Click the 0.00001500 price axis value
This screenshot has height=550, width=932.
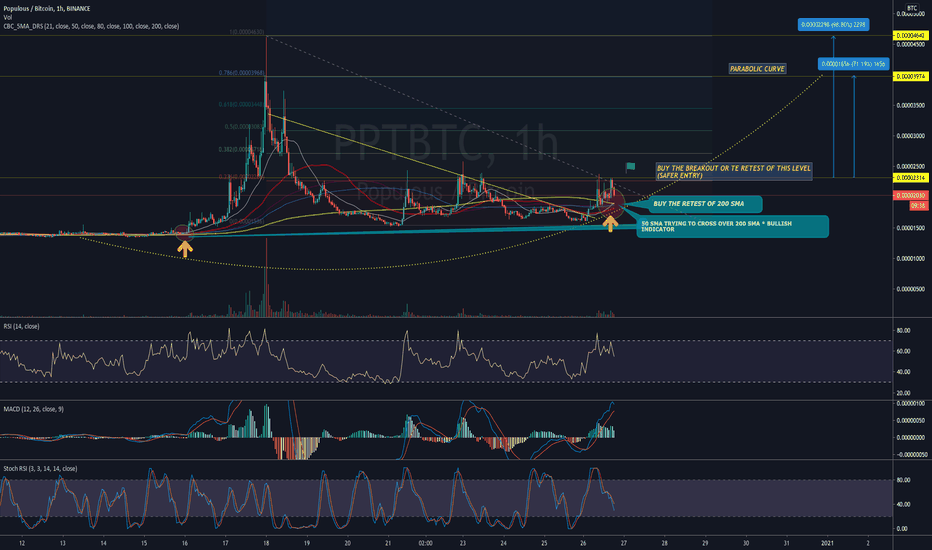tap(911, 228)
